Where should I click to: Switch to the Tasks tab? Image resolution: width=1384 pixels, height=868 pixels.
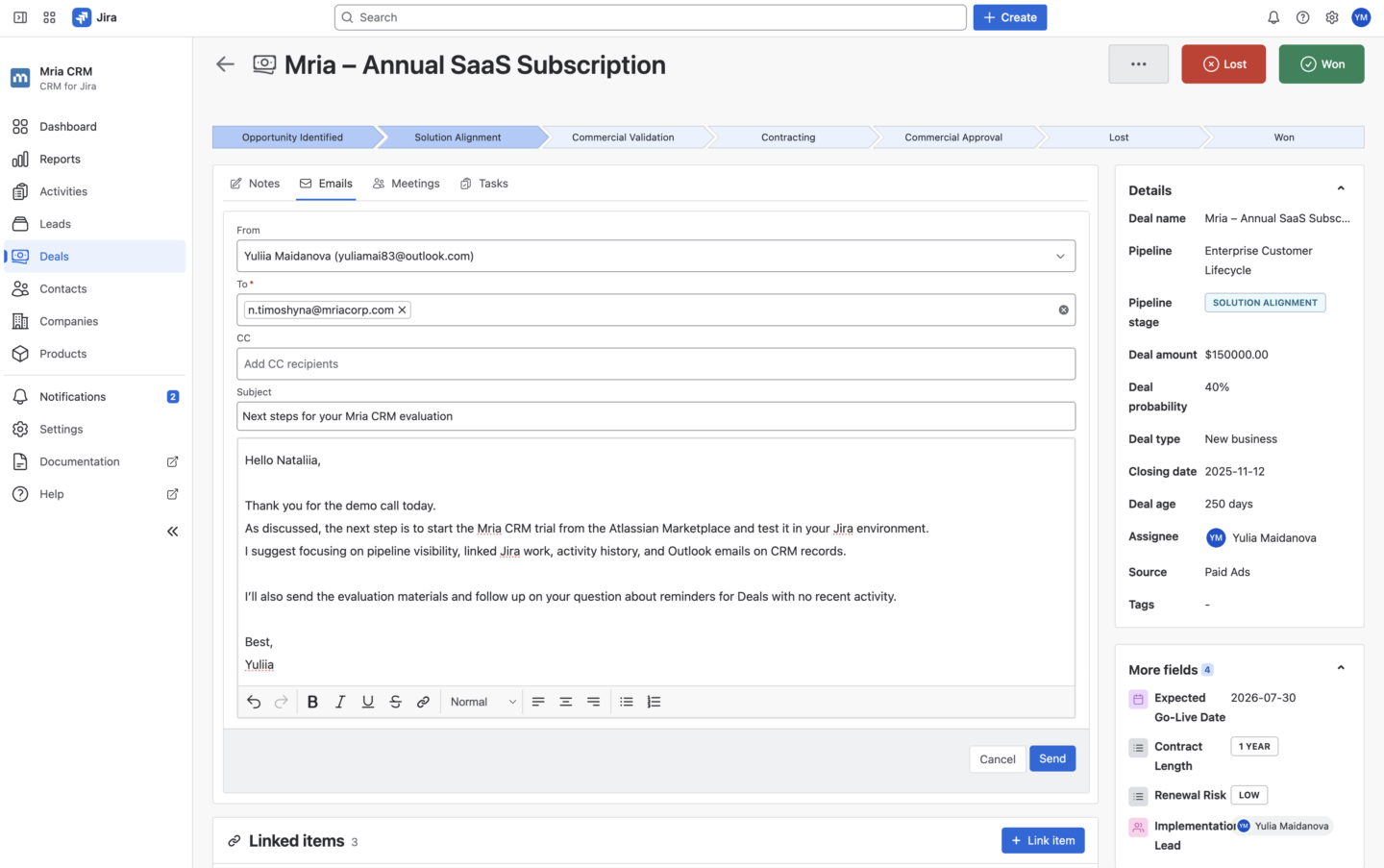(x=483, y=184)
